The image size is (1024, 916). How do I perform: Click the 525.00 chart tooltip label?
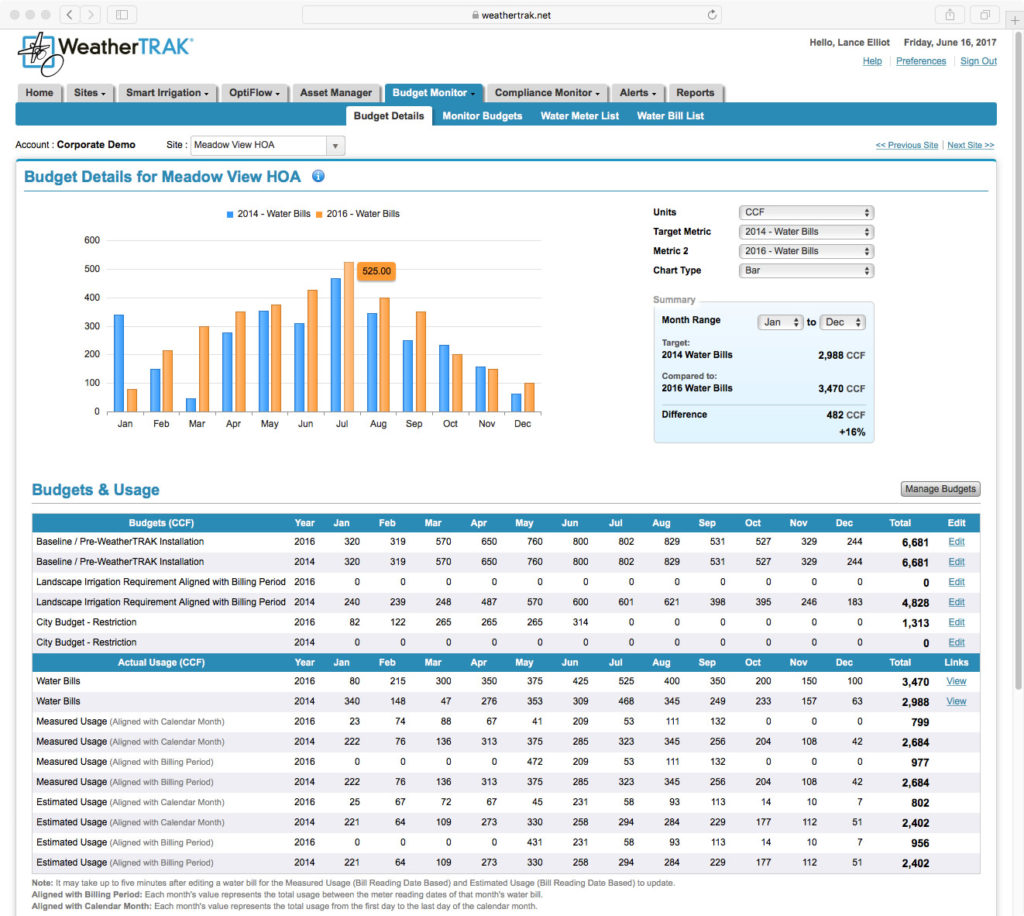tap(376, 271)
